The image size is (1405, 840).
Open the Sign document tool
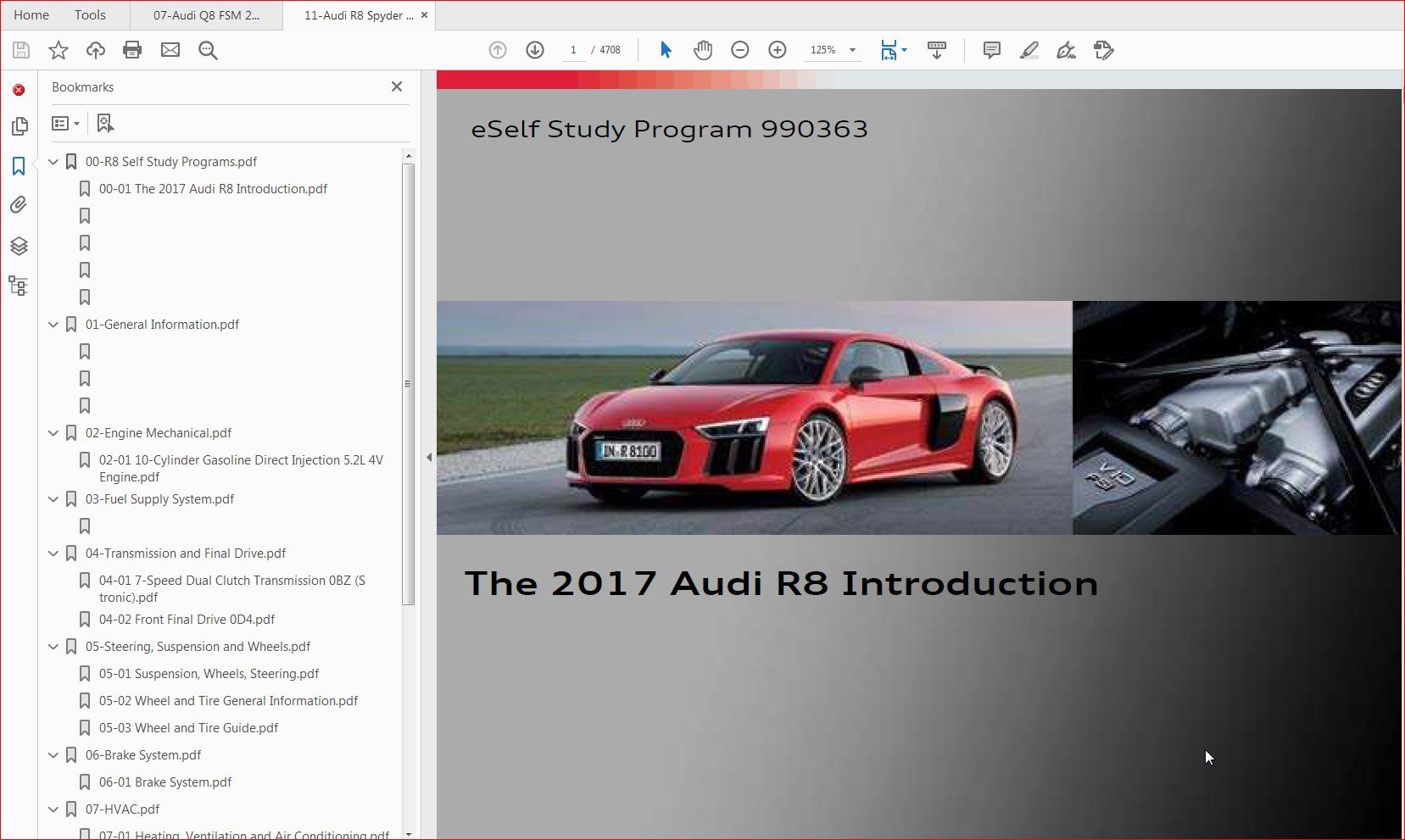[1066, 50]
